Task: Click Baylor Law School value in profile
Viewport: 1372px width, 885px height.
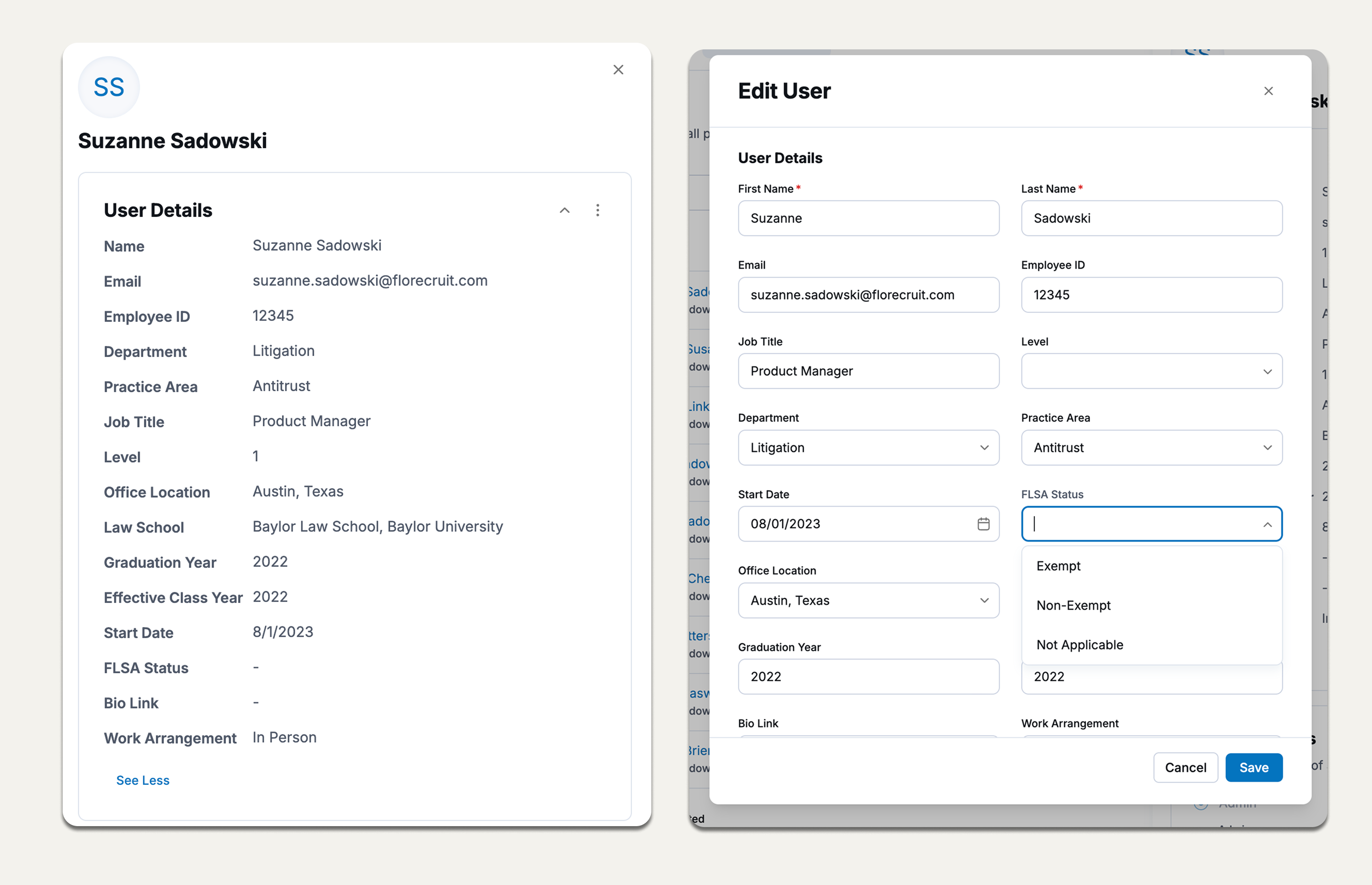Action: click(x=377, y=527)
